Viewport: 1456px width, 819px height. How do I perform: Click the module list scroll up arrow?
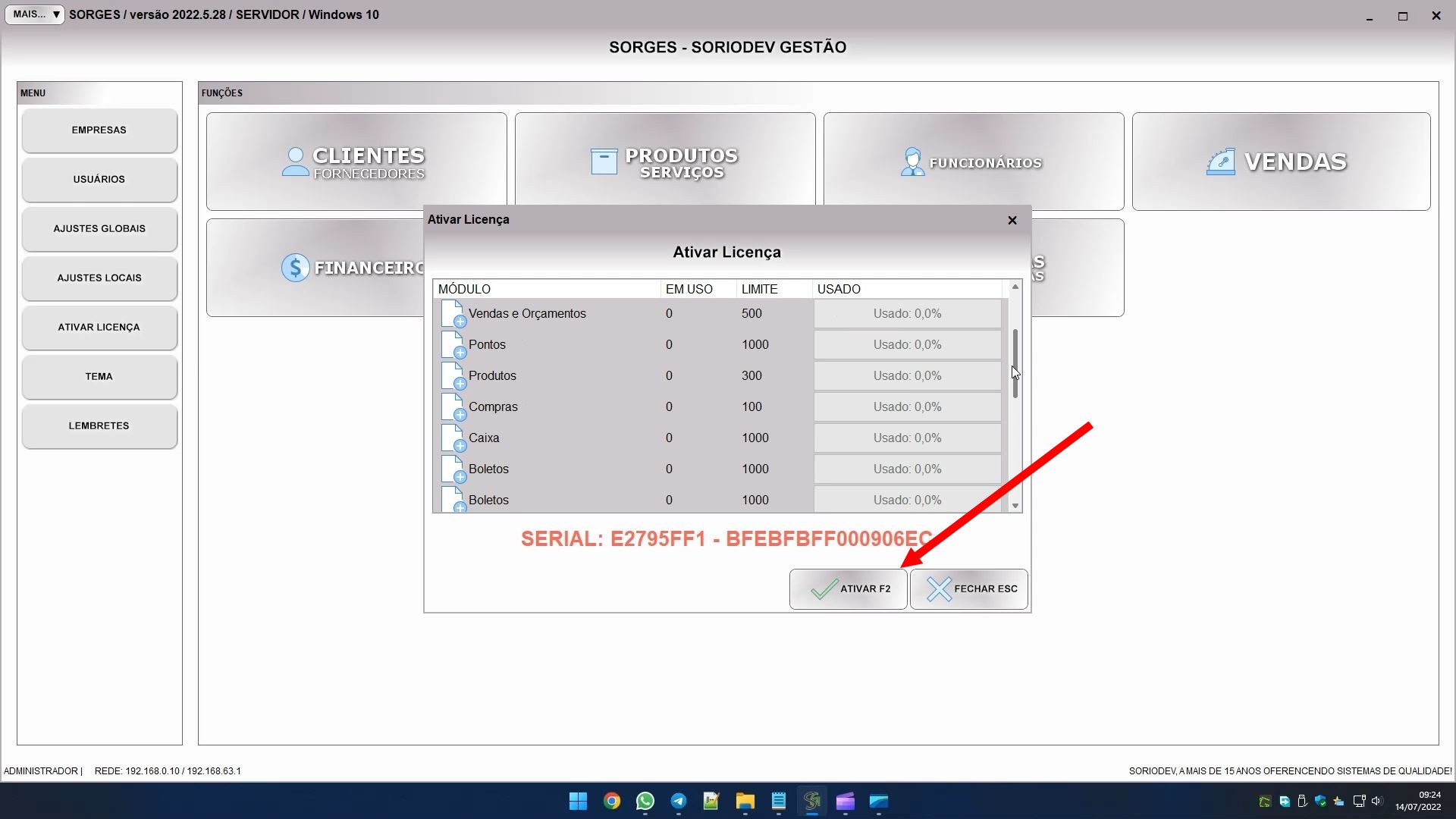coord(1015,287)
